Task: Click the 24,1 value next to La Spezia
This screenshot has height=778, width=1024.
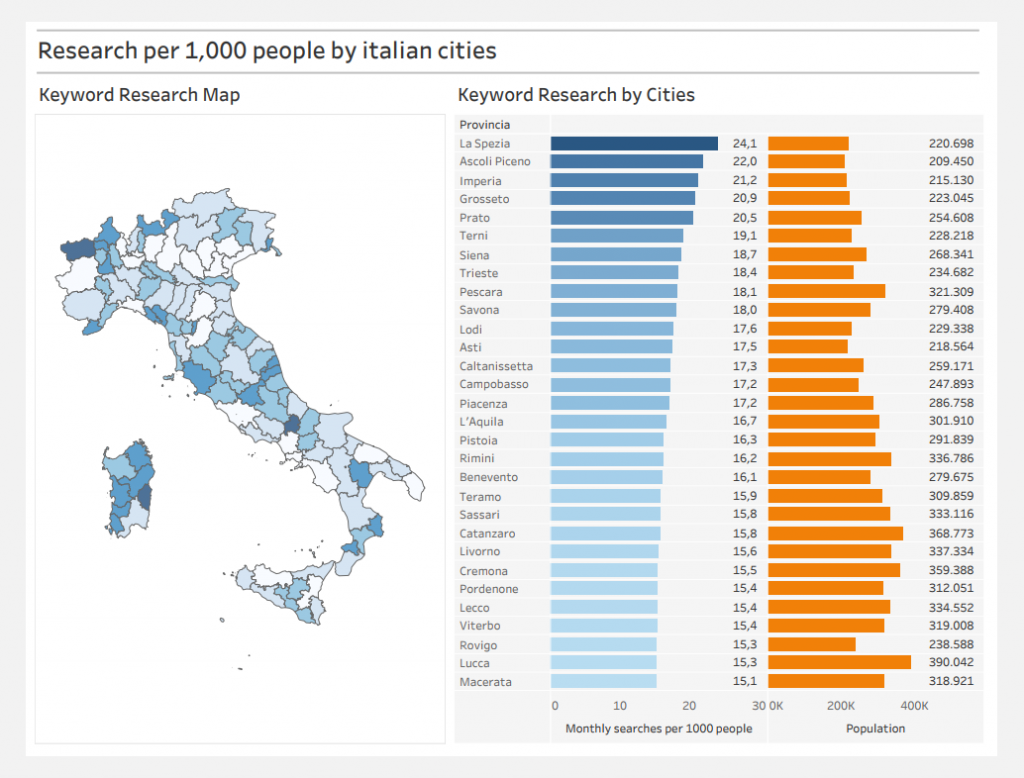Action: coord(744,143)
